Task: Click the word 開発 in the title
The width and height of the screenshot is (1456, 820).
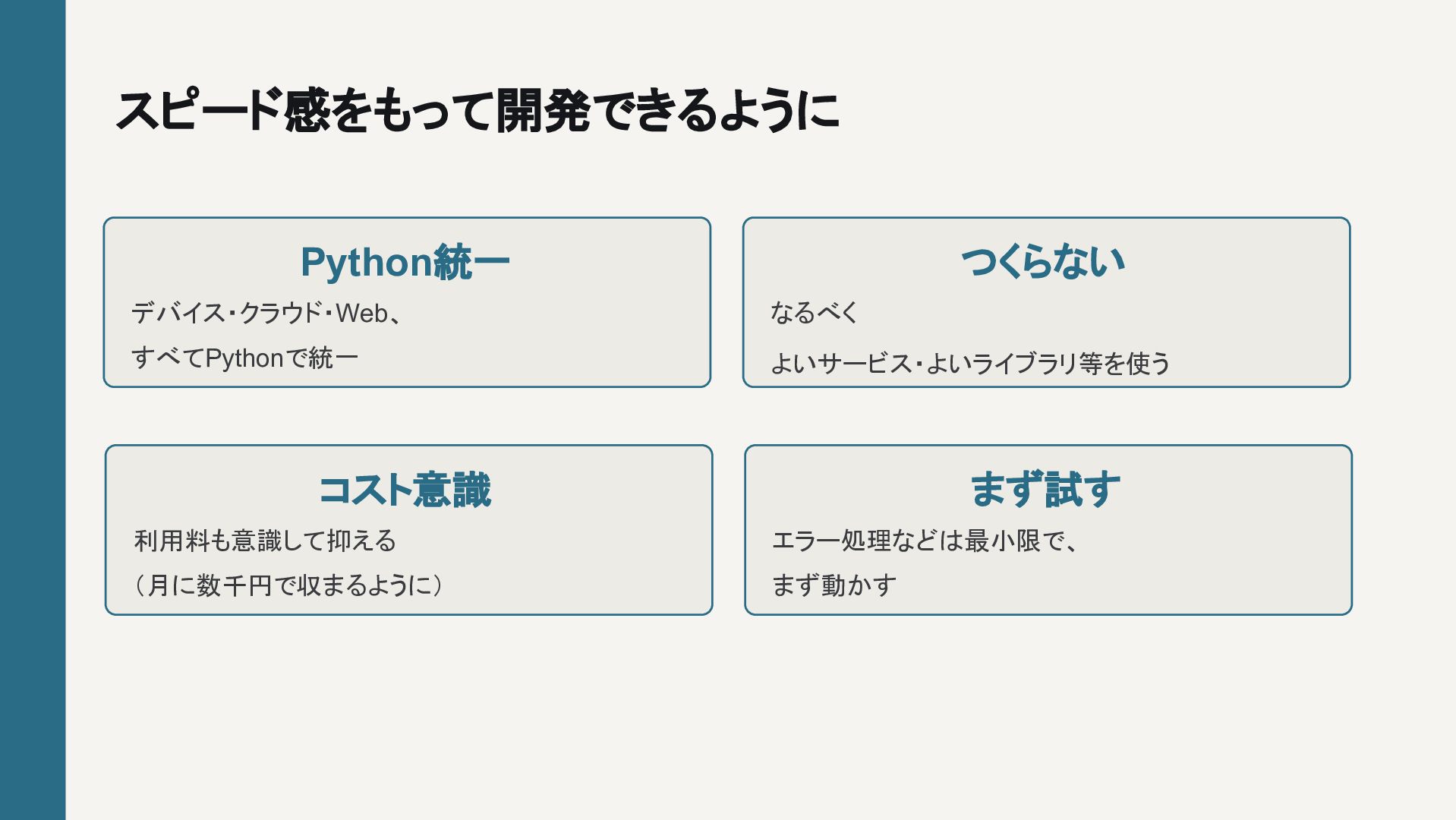Action: click(x=544, y=110)
